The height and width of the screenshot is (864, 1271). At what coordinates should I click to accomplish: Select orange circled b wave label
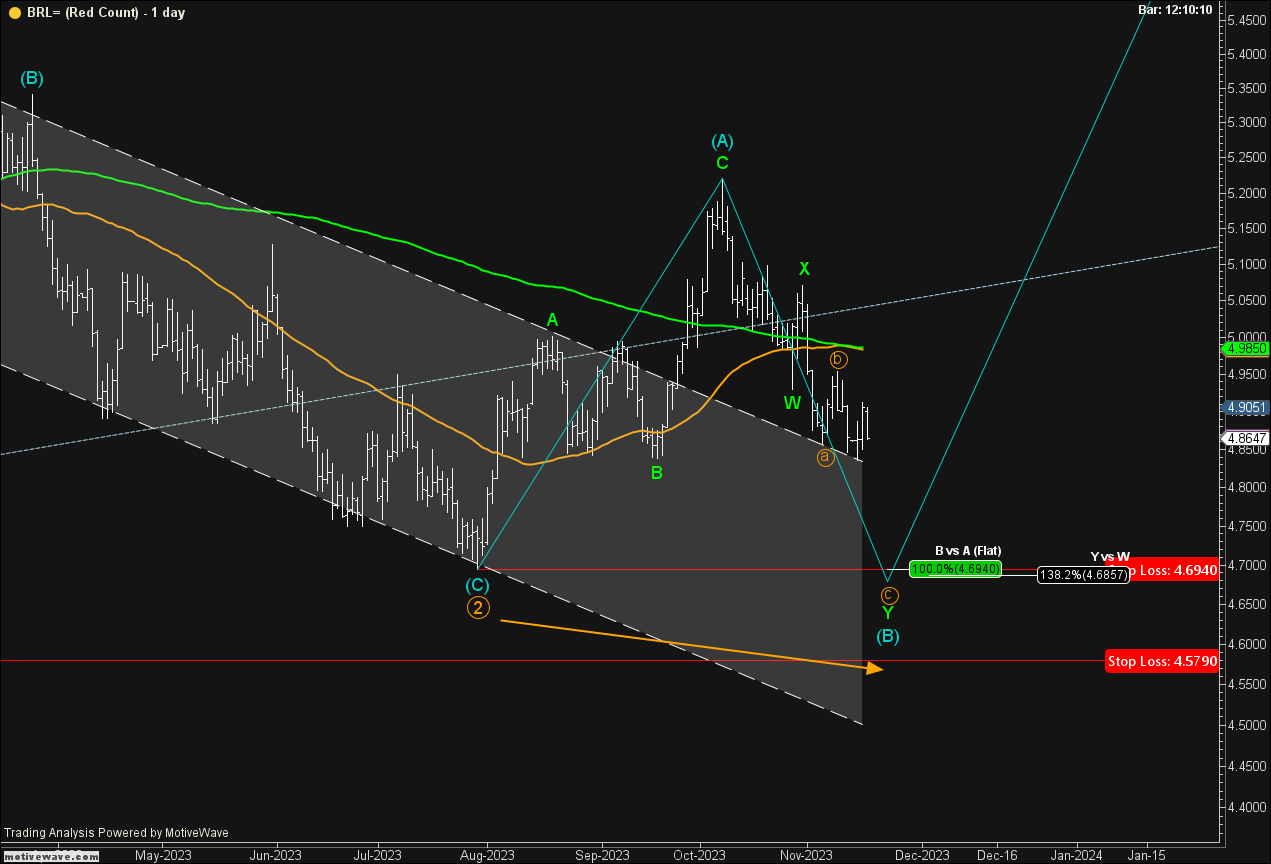click(838, 358)
